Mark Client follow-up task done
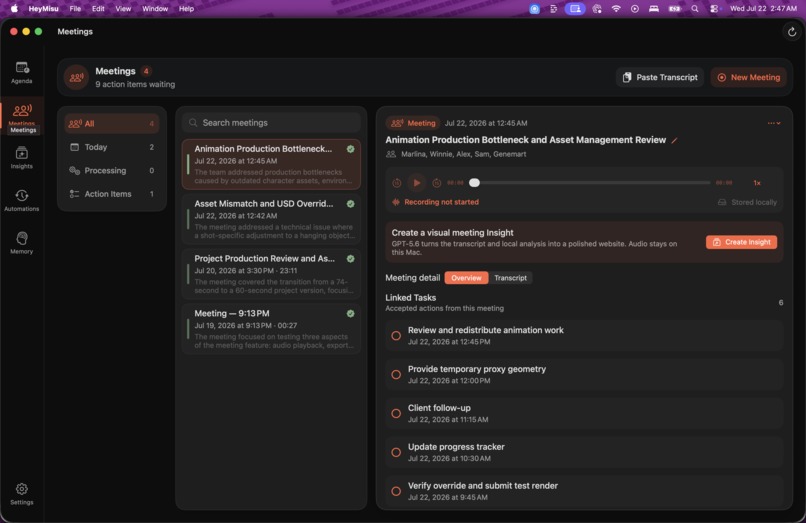This screenshot has height=523, width=806. point(396,413)
